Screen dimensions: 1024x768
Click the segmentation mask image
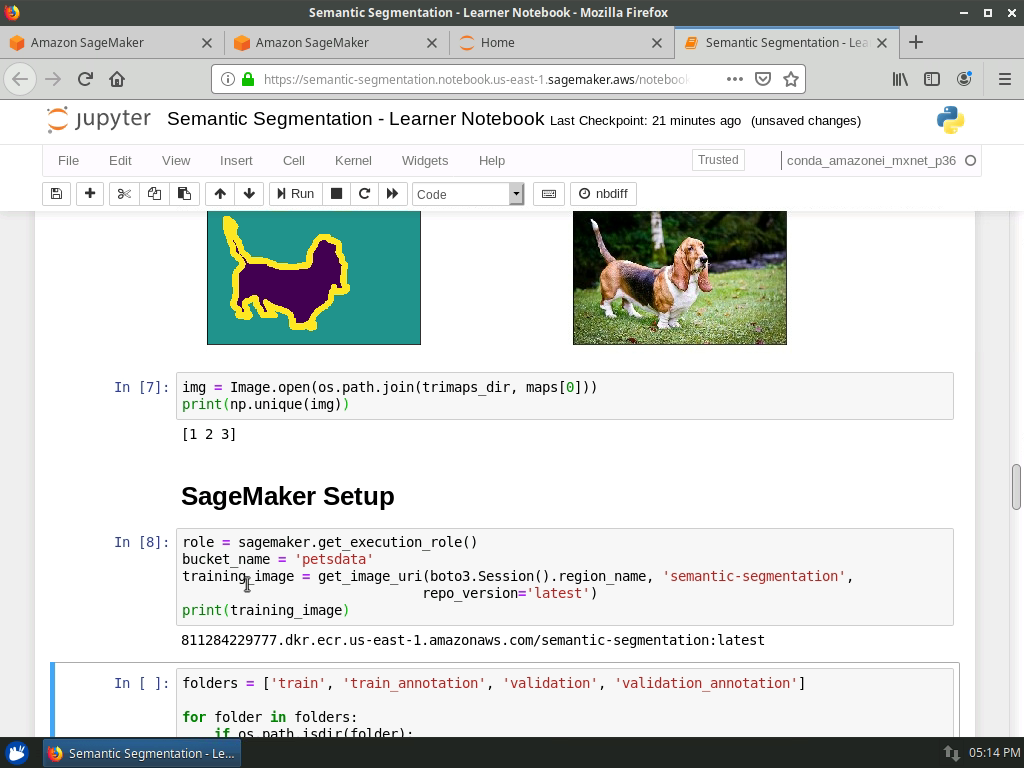[x=314, y=278]
